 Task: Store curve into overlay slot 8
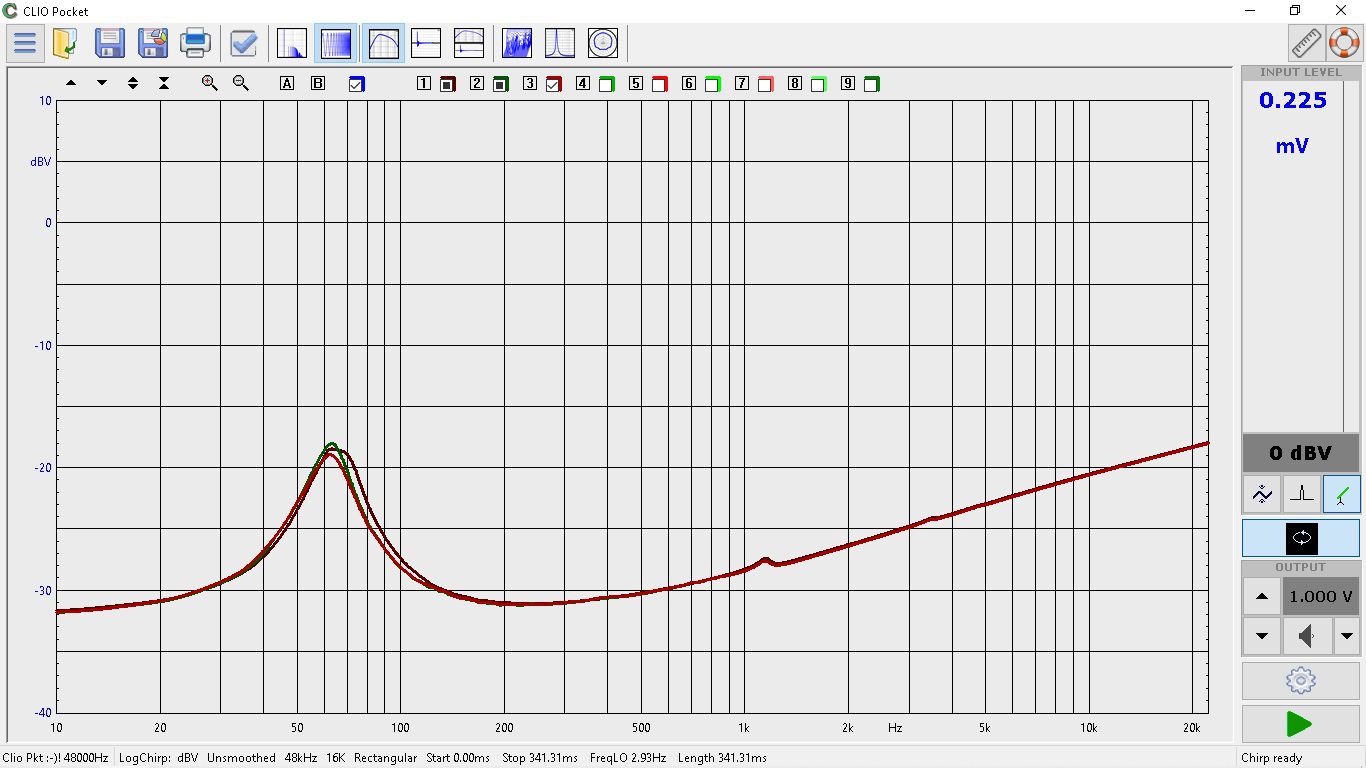[795, 83]
